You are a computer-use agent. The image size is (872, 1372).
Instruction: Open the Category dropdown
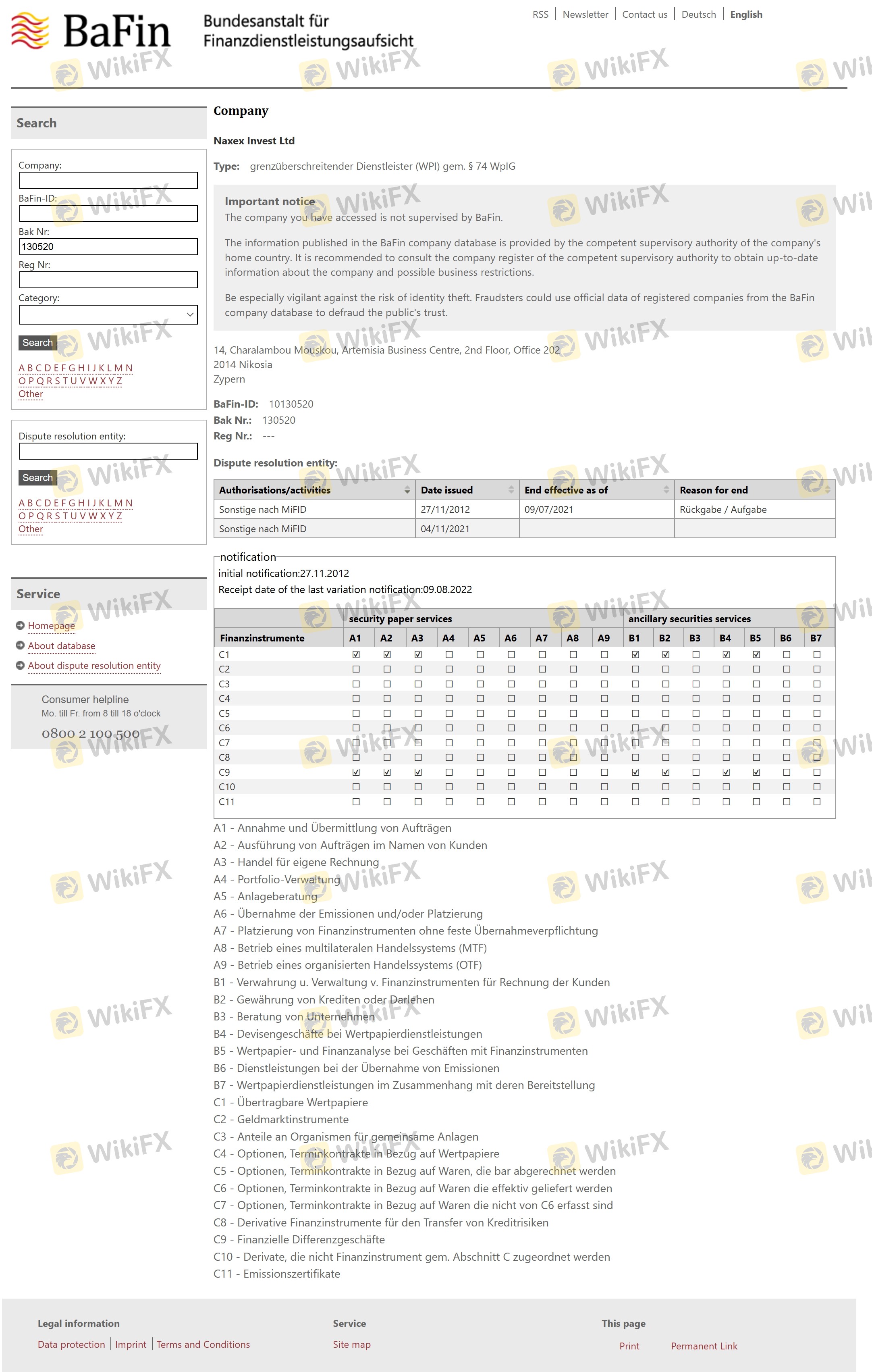click(108, 314)
